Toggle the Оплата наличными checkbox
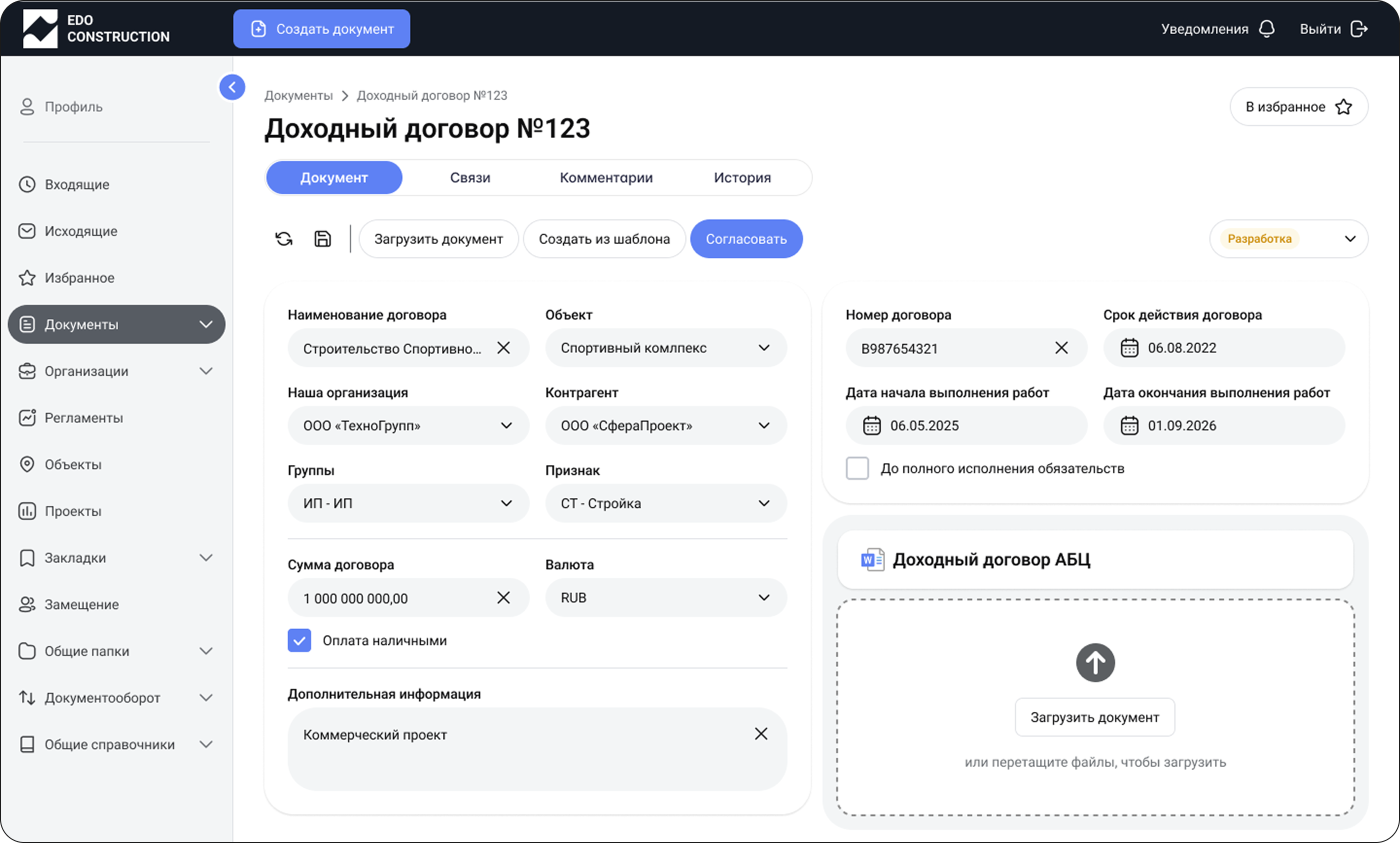This screenshot has width=1400, height=843. [298, 640]
